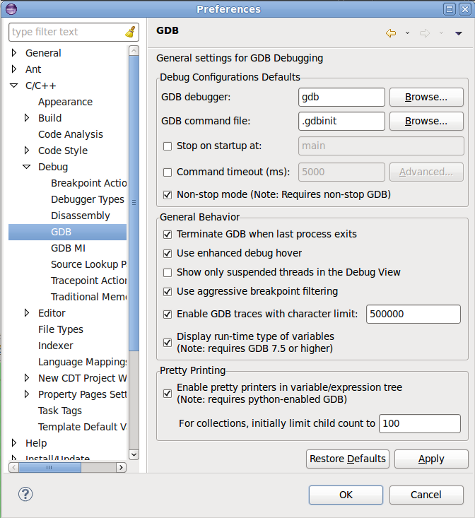Click the horizontal scrollbar right arrow
This screenshot has width=475, height=518.
click(x=121, y=468)
